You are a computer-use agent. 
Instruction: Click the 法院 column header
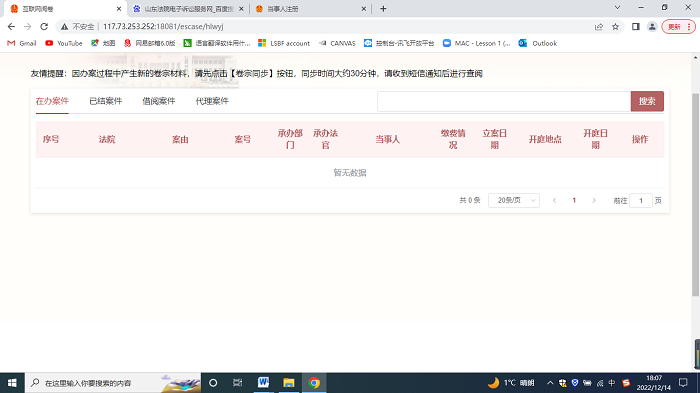tap(107, 139)
